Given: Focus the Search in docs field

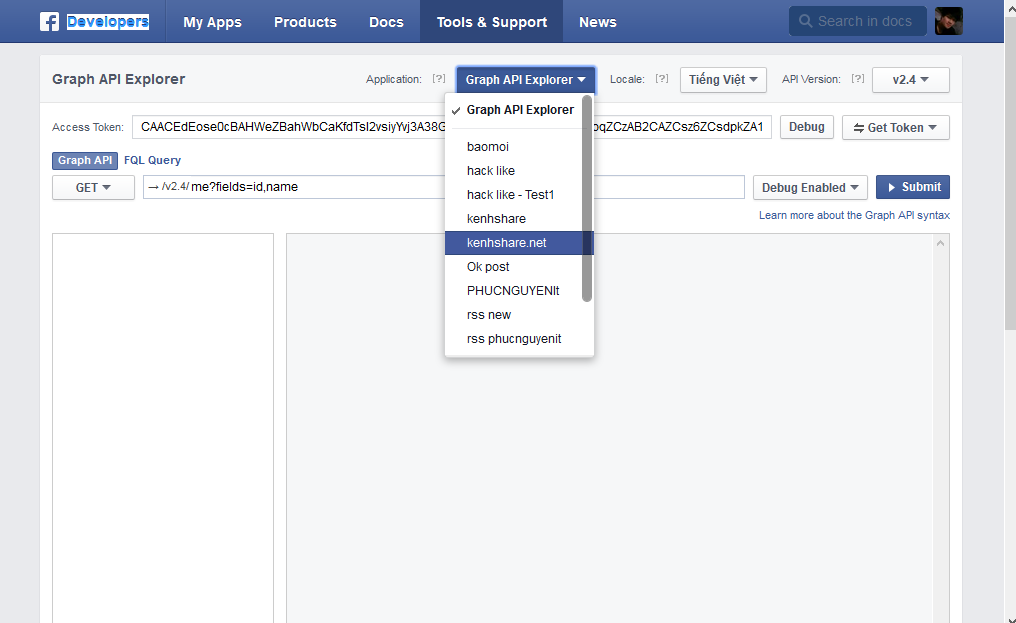Looking at the screenshot, I should [x=858, y=21].
